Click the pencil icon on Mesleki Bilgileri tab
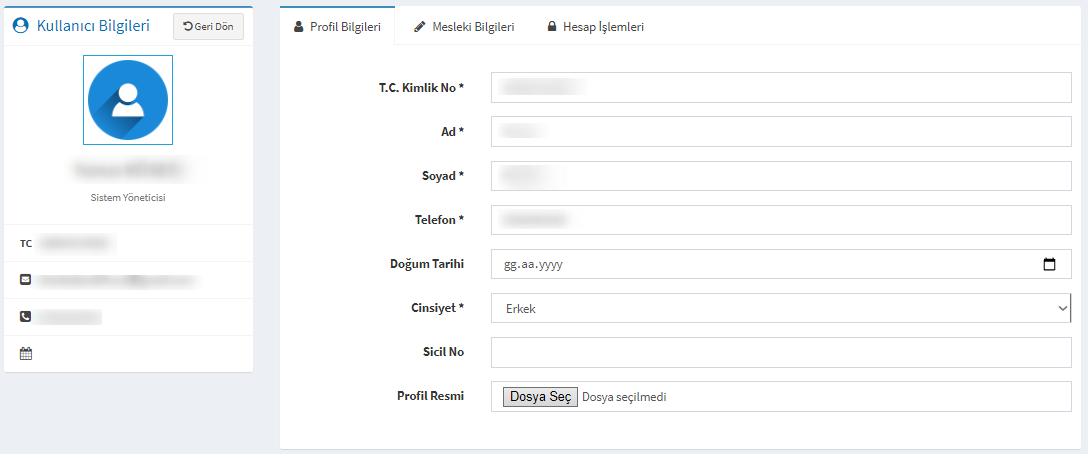The width and height of the screenshot is (1088, 454). [x=419, y=27]
